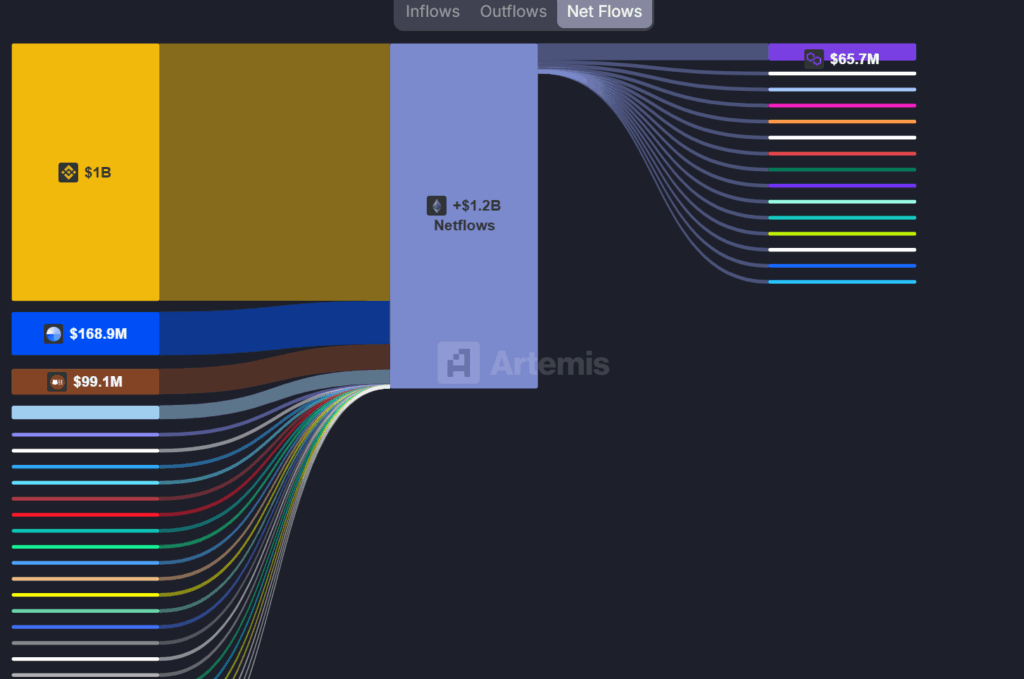This screenshot has height=679, width=1024.
Task: Click the dark brown flow band from $99.1M node
Action: [274, 371]
